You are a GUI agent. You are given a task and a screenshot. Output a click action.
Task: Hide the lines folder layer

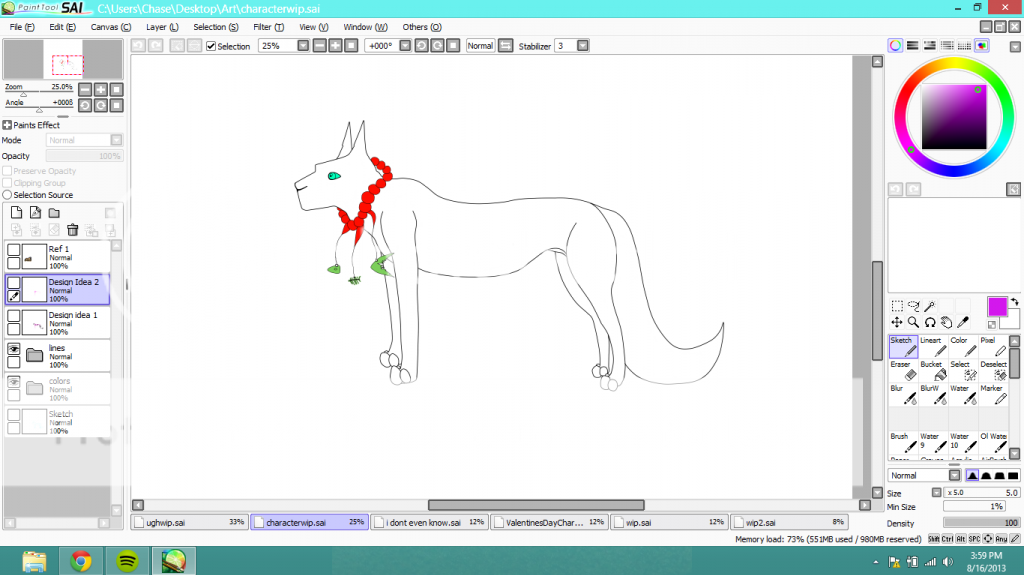pyautogui.click(x=14, y=349)
